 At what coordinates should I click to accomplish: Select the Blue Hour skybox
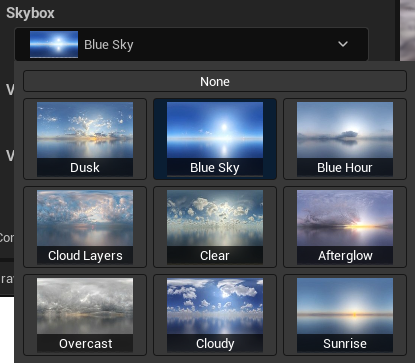pyautogui.click(x=345, y=139)
